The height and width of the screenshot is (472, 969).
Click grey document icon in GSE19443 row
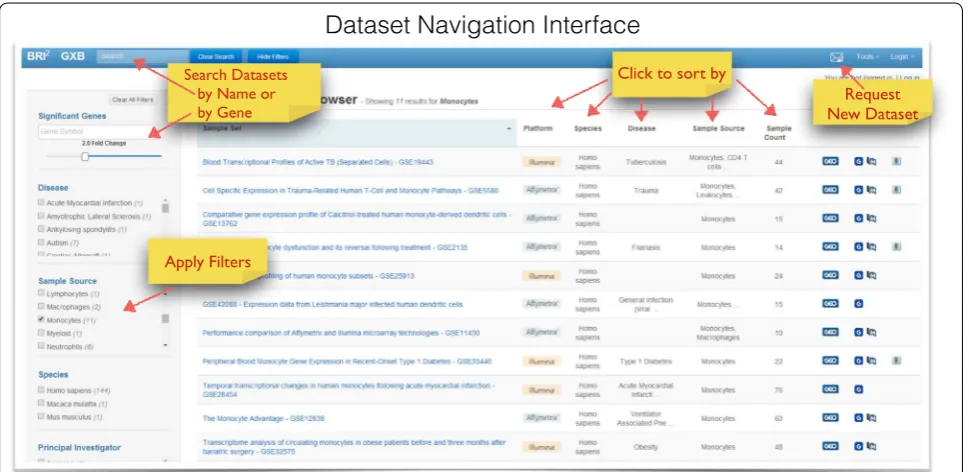pos(896,161)
